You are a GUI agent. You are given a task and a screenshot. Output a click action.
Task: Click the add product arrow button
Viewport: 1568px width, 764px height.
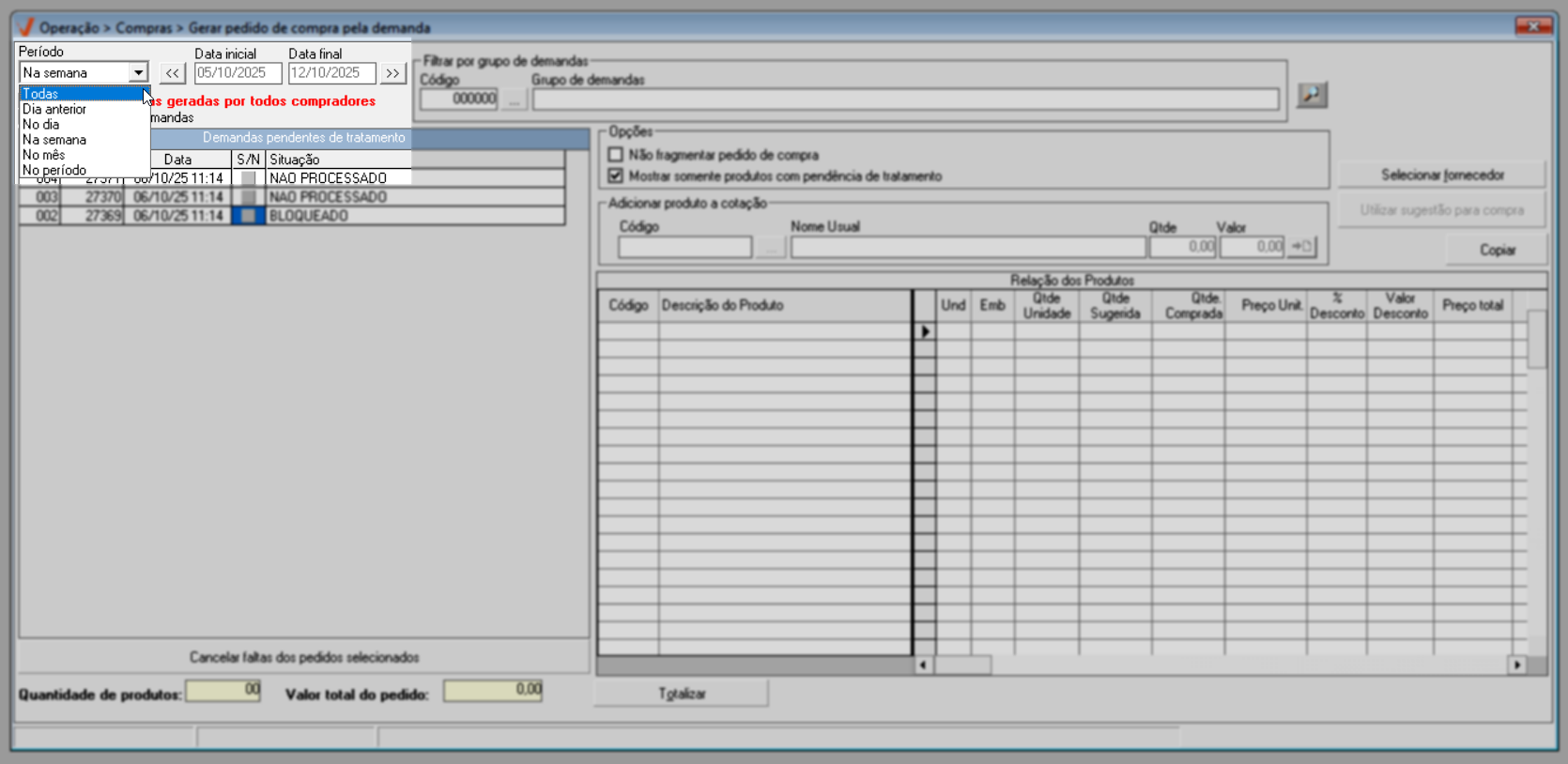click(x=1301, y=247)
